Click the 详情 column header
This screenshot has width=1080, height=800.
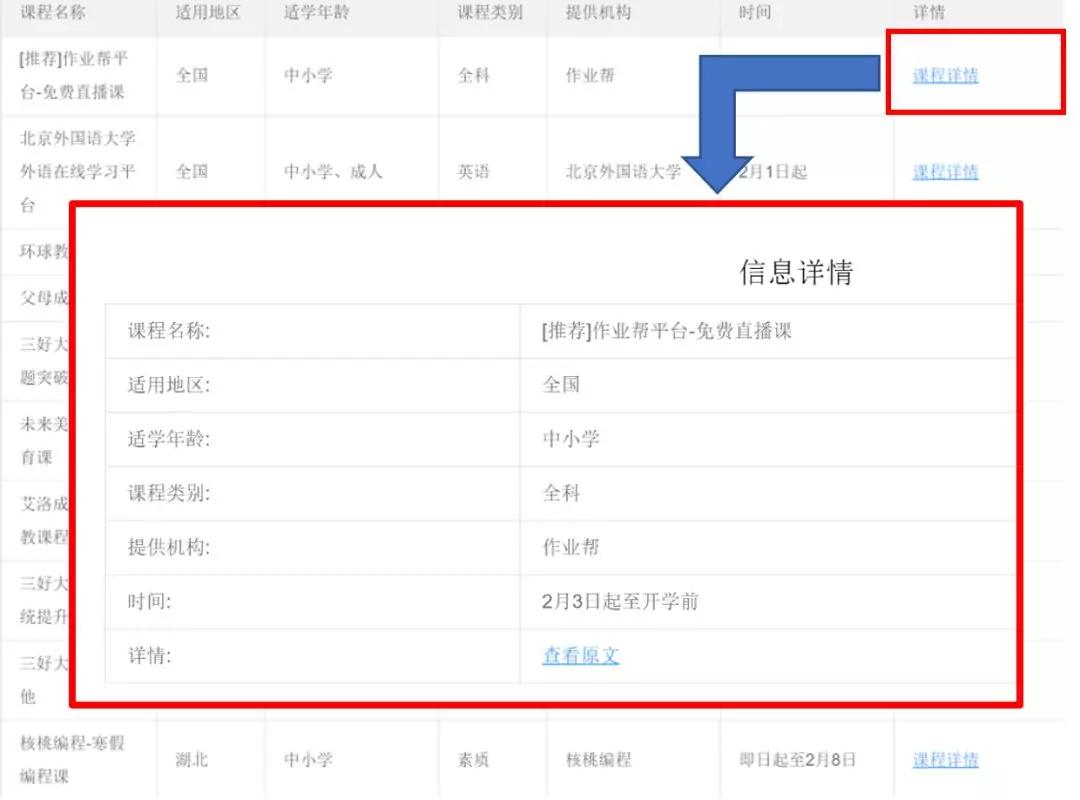pos(929,12)
